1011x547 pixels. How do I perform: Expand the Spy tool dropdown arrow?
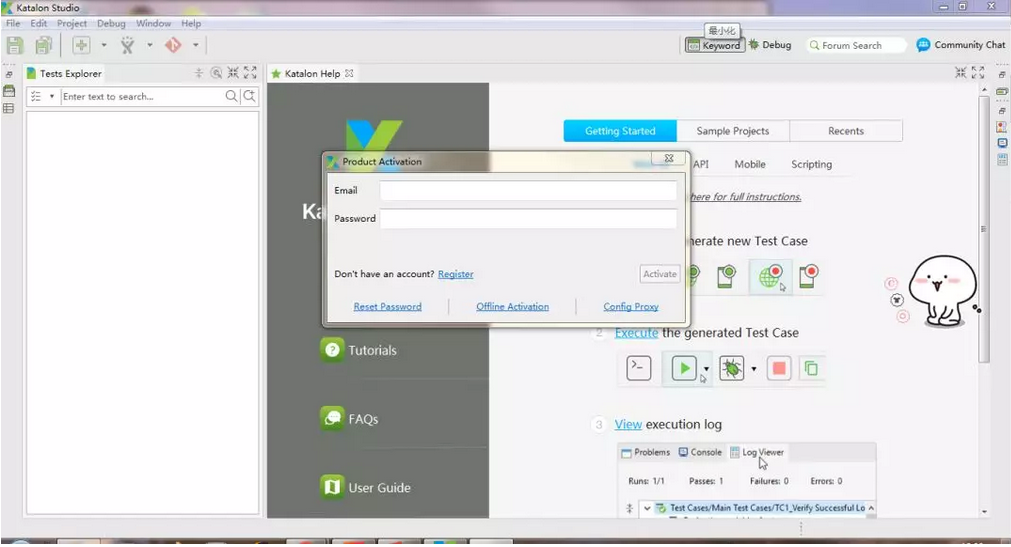pos(150,45)
